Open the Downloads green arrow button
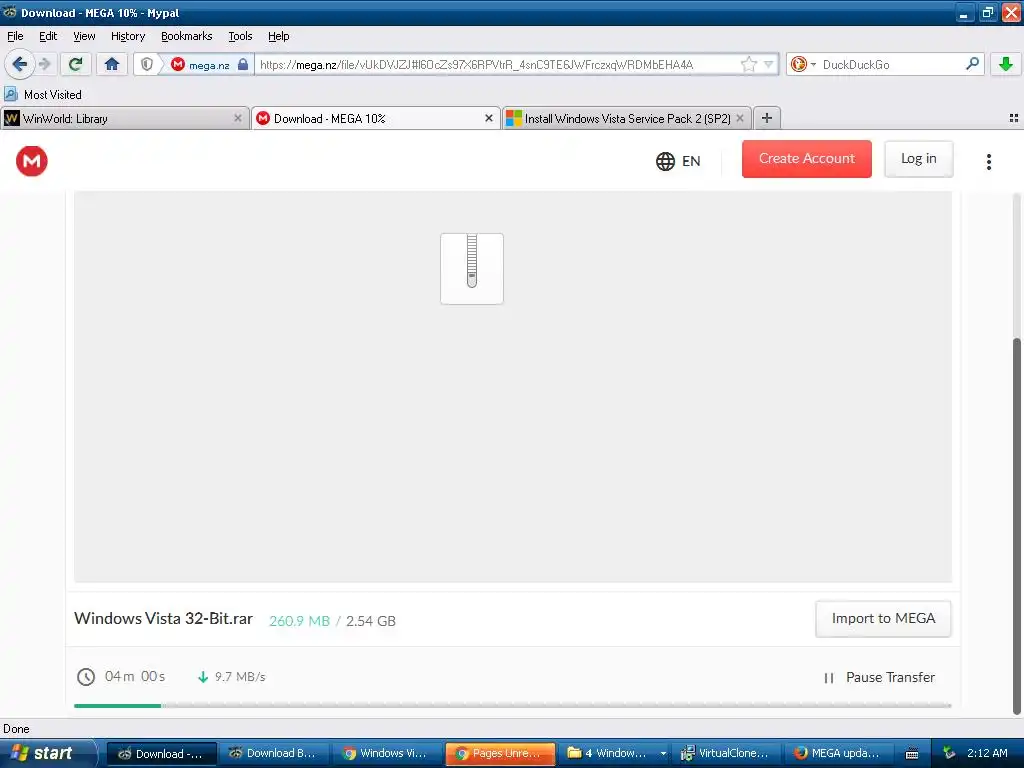1024x768 pixels. pos(1006,64)
